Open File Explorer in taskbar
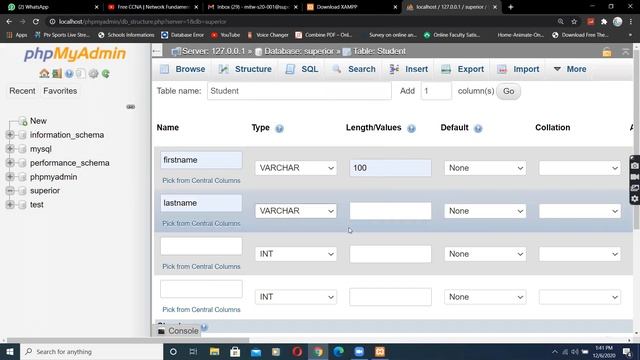This screenshot has width=640, height=360. 214,351
